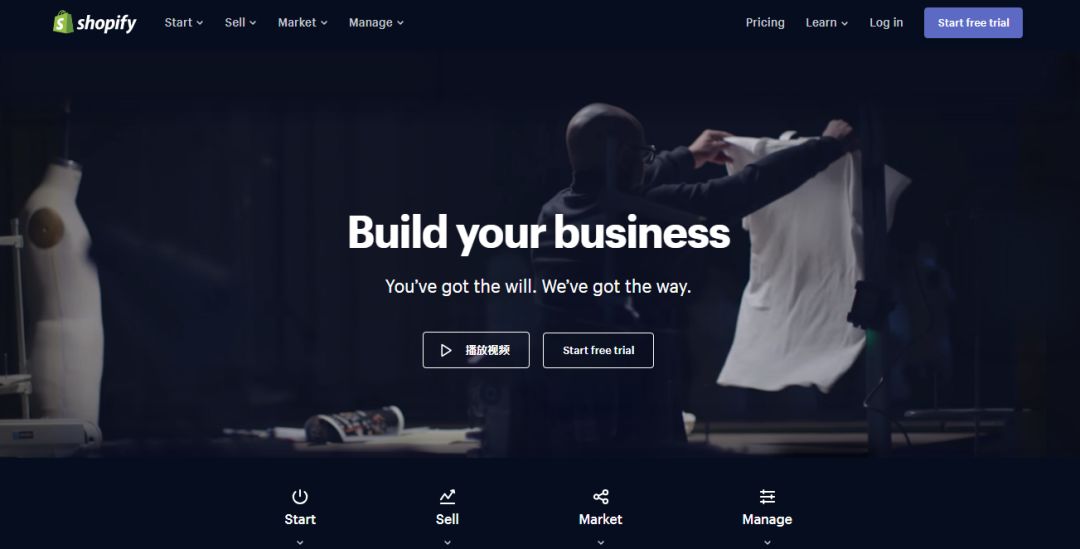The width and height of the screenshot is (1080, 549).
Task: Expand the chevron below bottom Start label
Action: coord(300,542)
